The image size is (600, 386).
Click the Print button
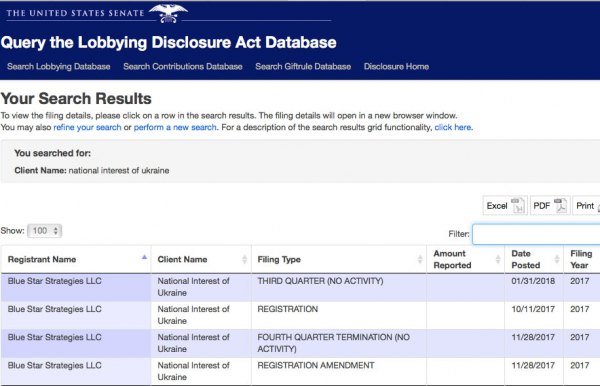point(587,206)
